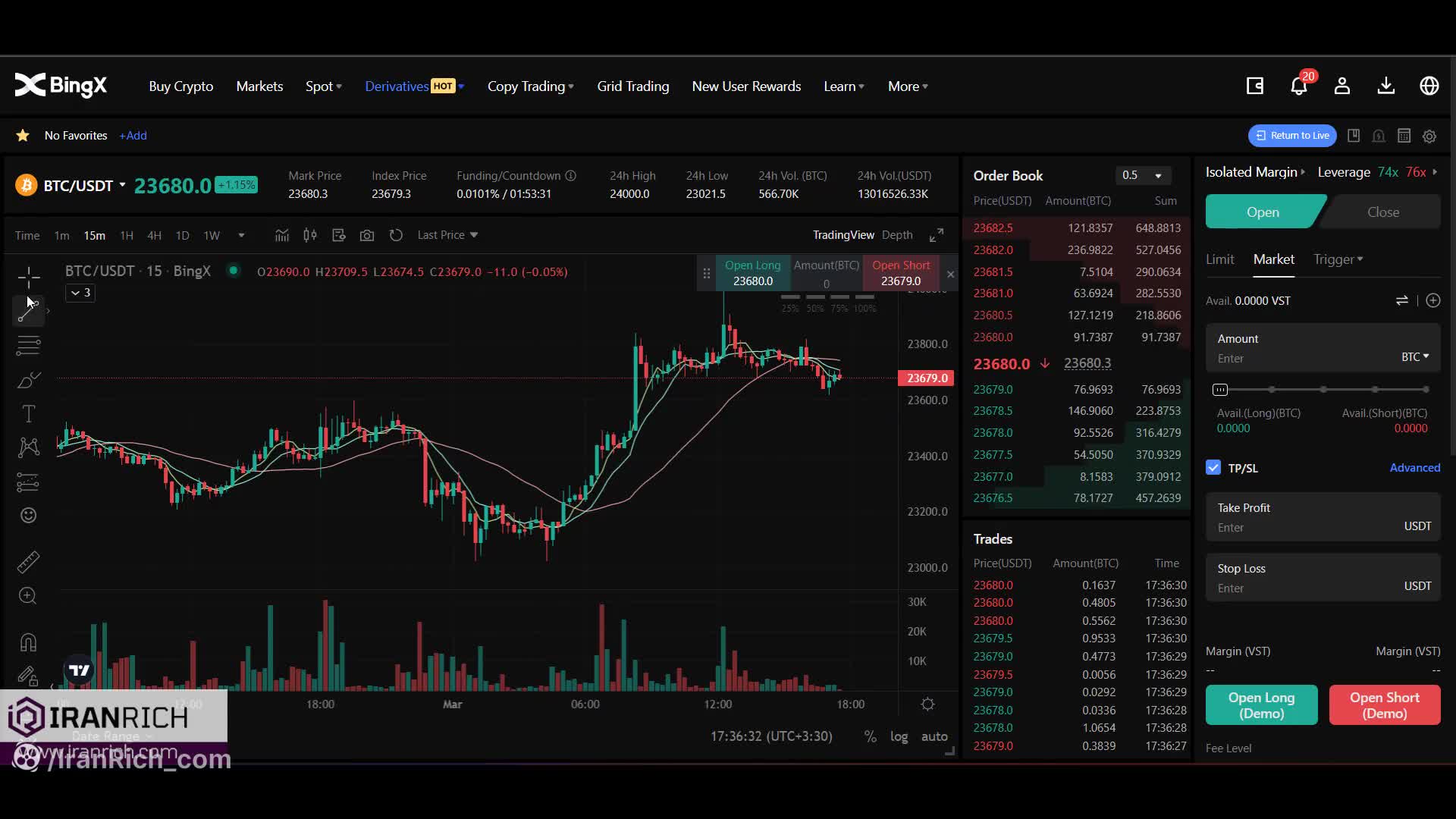Open the ruler measure tool
The height and width of the screenshot is (819, 1456).
28,562
